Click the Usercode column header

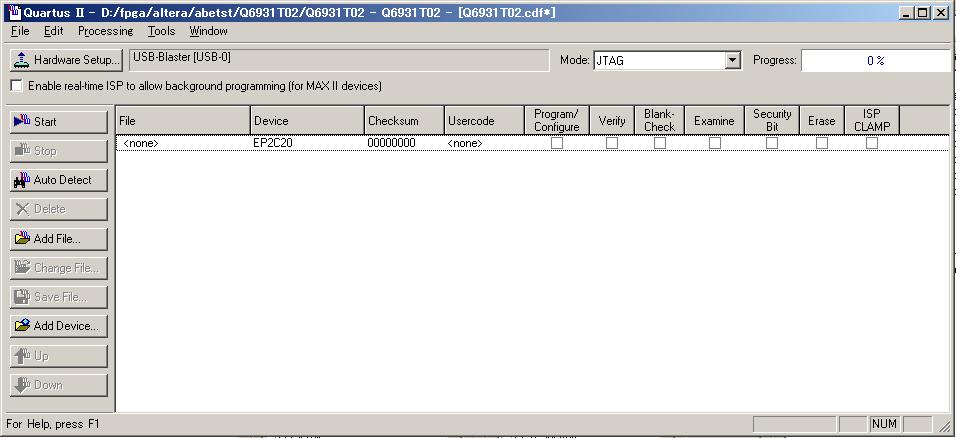(484, 120)
